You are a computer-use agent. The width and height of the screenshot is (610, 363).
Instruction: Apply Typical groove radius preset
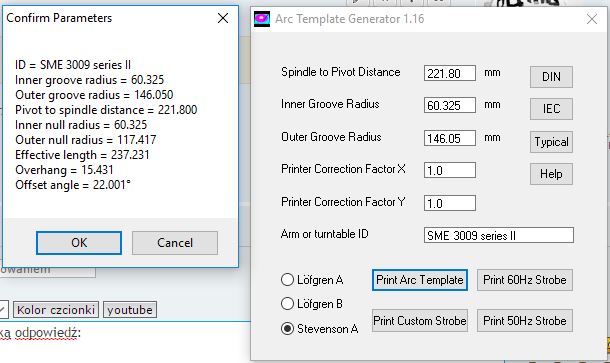point(551,142)
